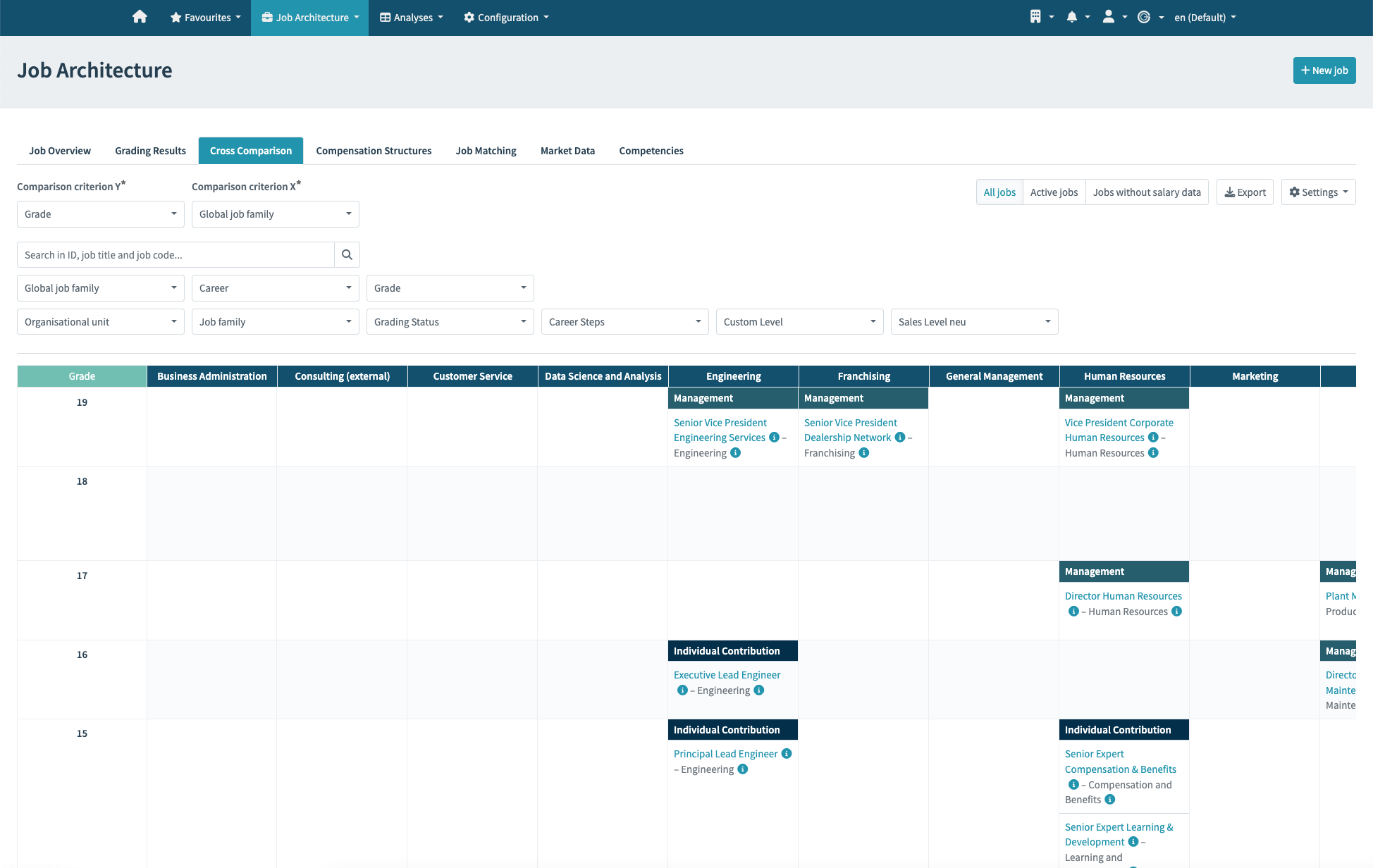
Task: Open the Career Steps filter dropdown
Action: 625,322
